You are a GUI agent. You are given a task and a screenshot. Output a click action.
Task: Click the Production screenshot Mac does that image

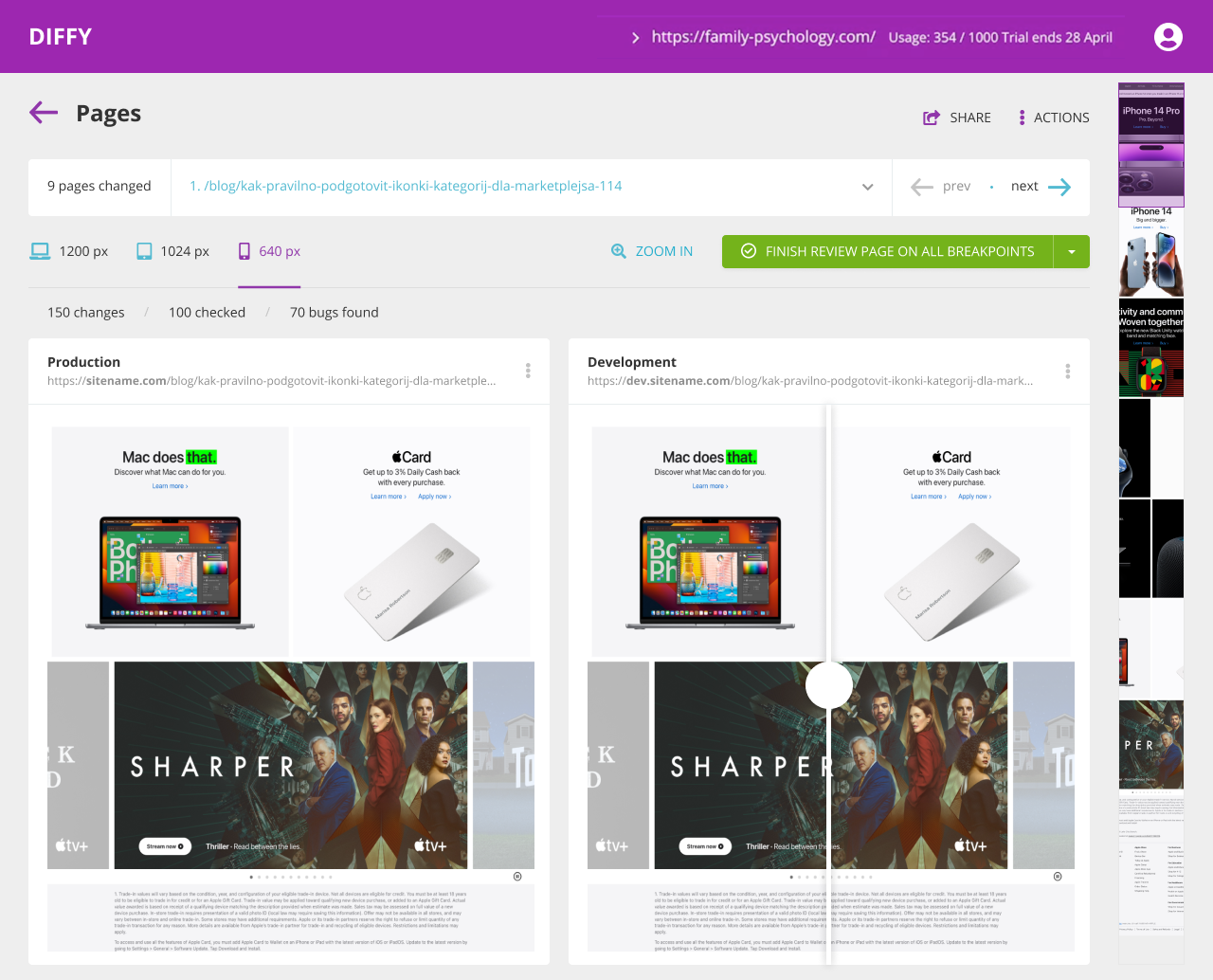click(170, 541)
